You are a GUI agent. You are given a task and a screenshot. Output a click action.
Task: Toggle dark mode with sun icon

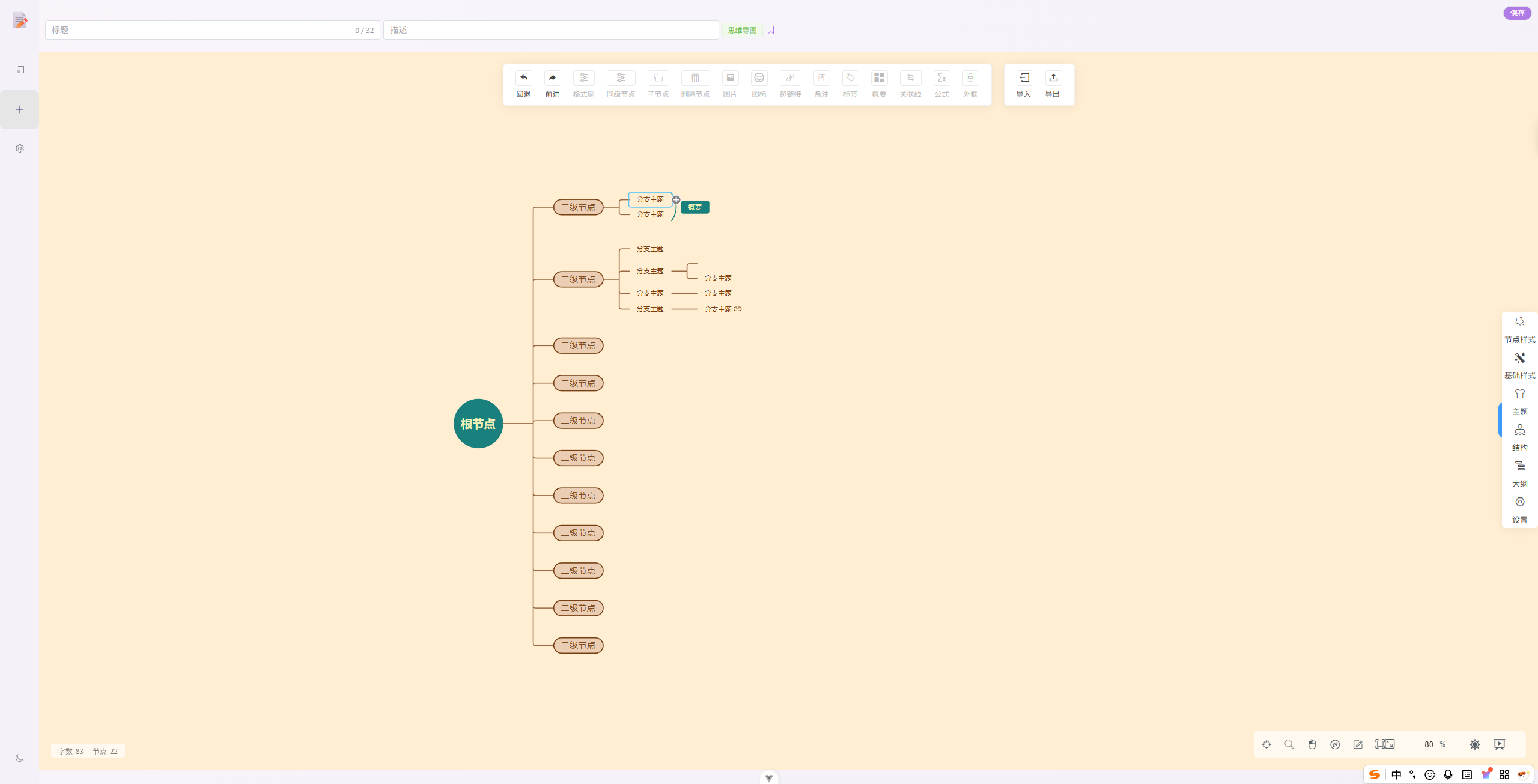1475,744
